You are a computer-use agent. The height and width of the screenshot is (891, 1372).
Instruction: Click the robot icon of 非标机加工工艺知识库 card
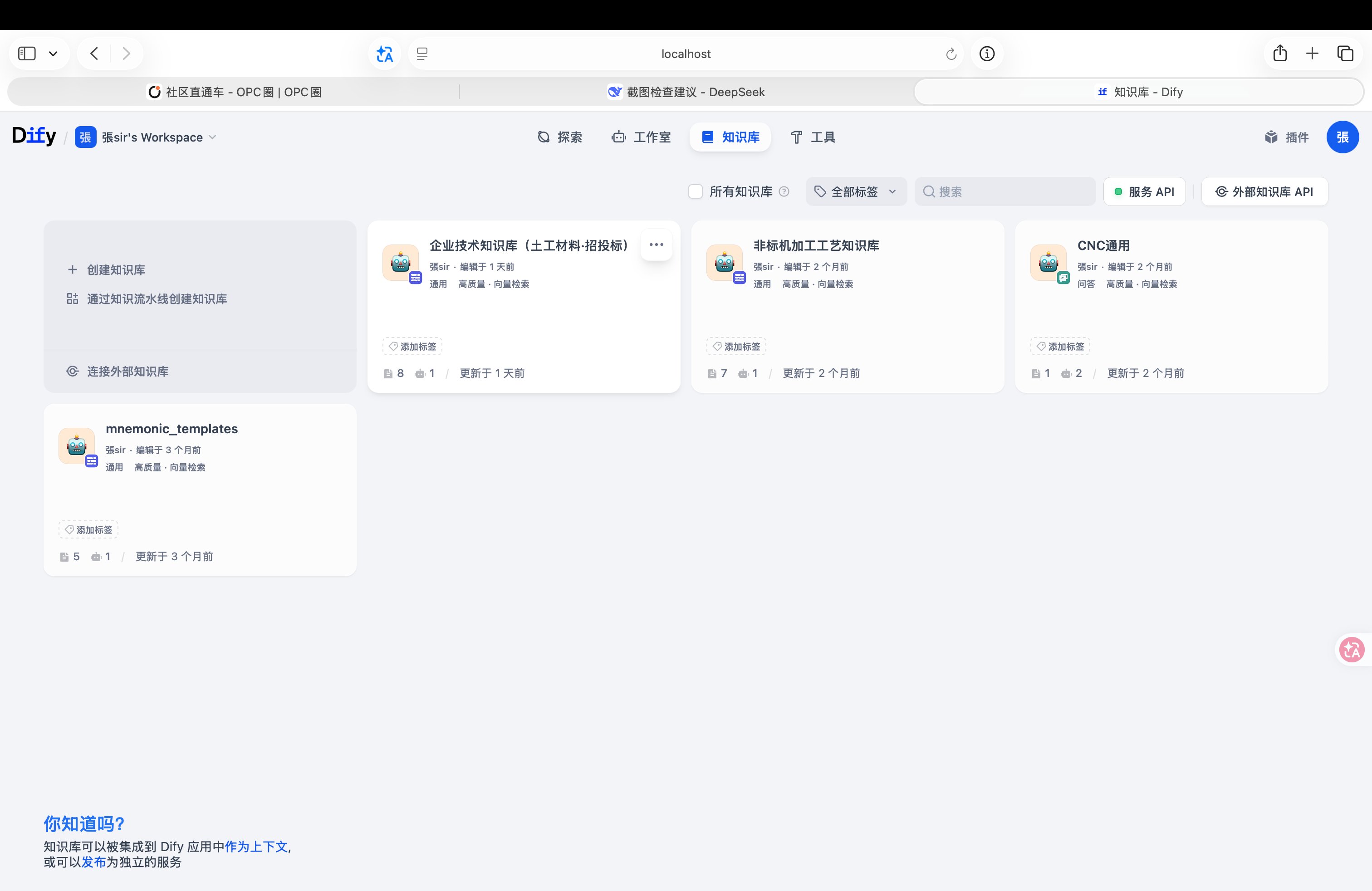[x=724, y=263]
